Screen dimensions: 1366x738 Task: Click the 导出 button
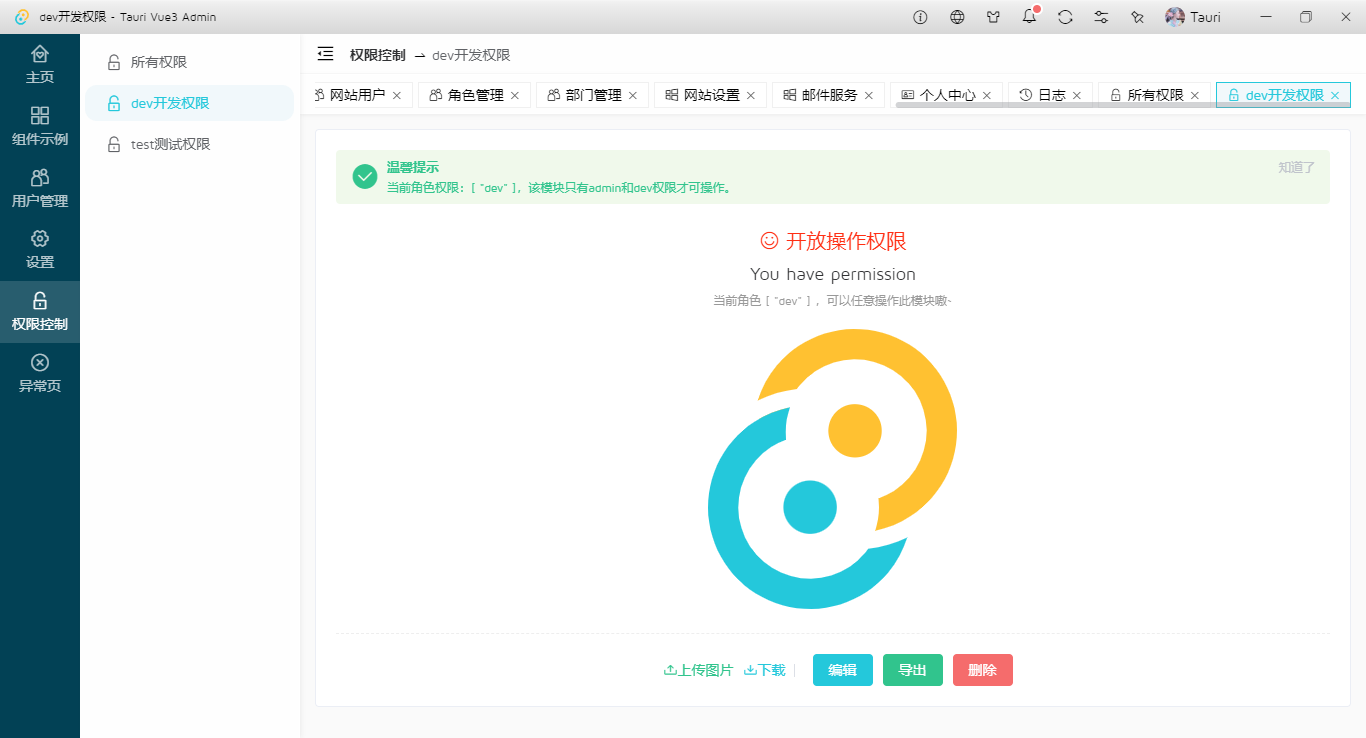pyautogui.click(x=913, y=670)
